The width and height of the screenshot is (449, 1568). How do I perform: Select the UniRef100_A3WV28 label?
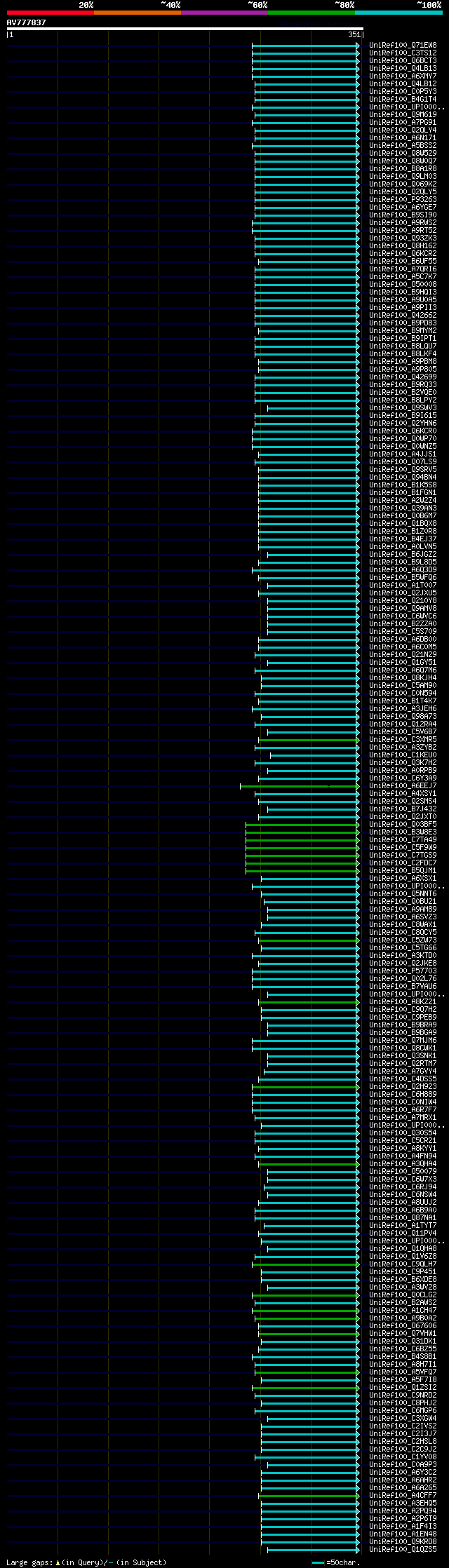tap(403, 1287)
